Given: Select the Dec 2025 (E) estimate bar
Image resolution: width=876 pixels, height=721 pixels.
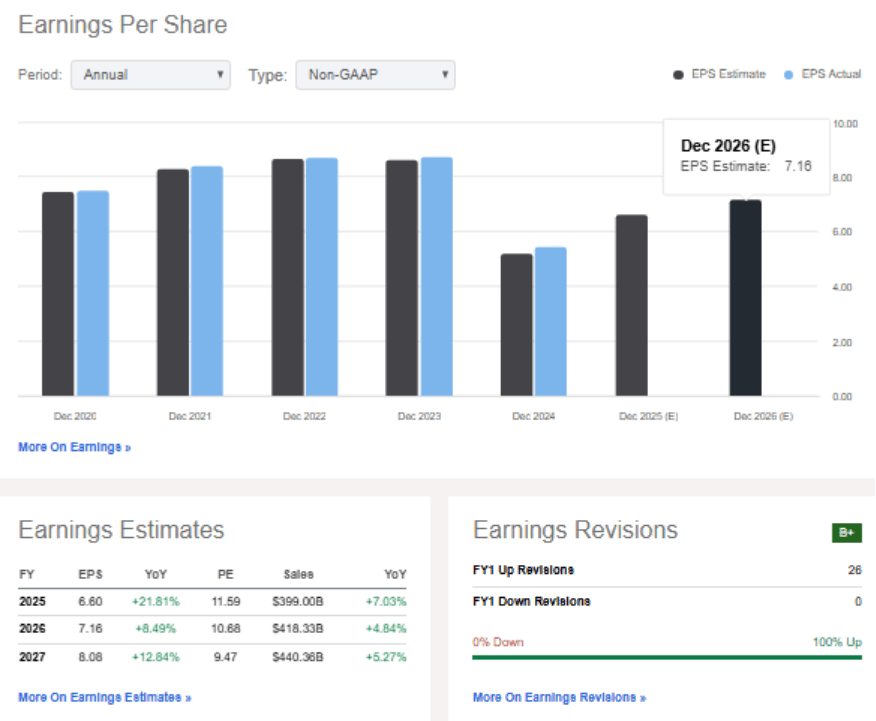Looking at the screenshot, I should coord(631,305).
